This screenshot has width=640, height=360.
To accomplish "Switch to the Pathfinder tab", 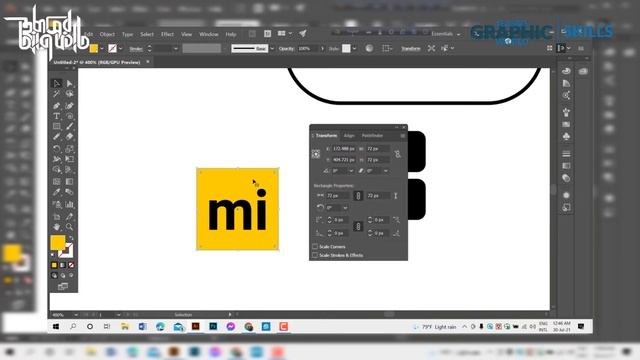I will (372, 136).
